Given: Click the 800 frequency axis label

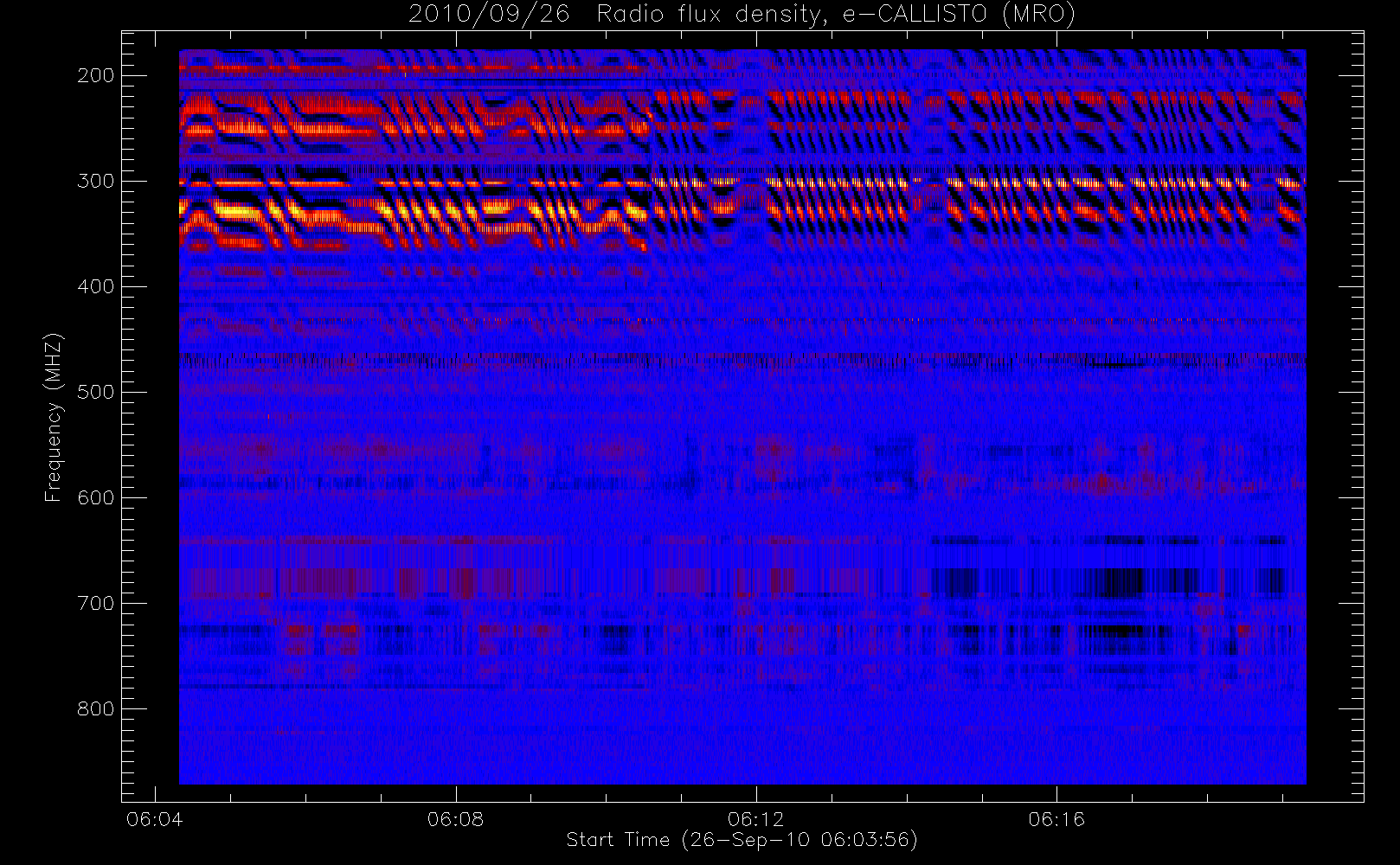Looking at the screenshot, I should pos(95,708).
